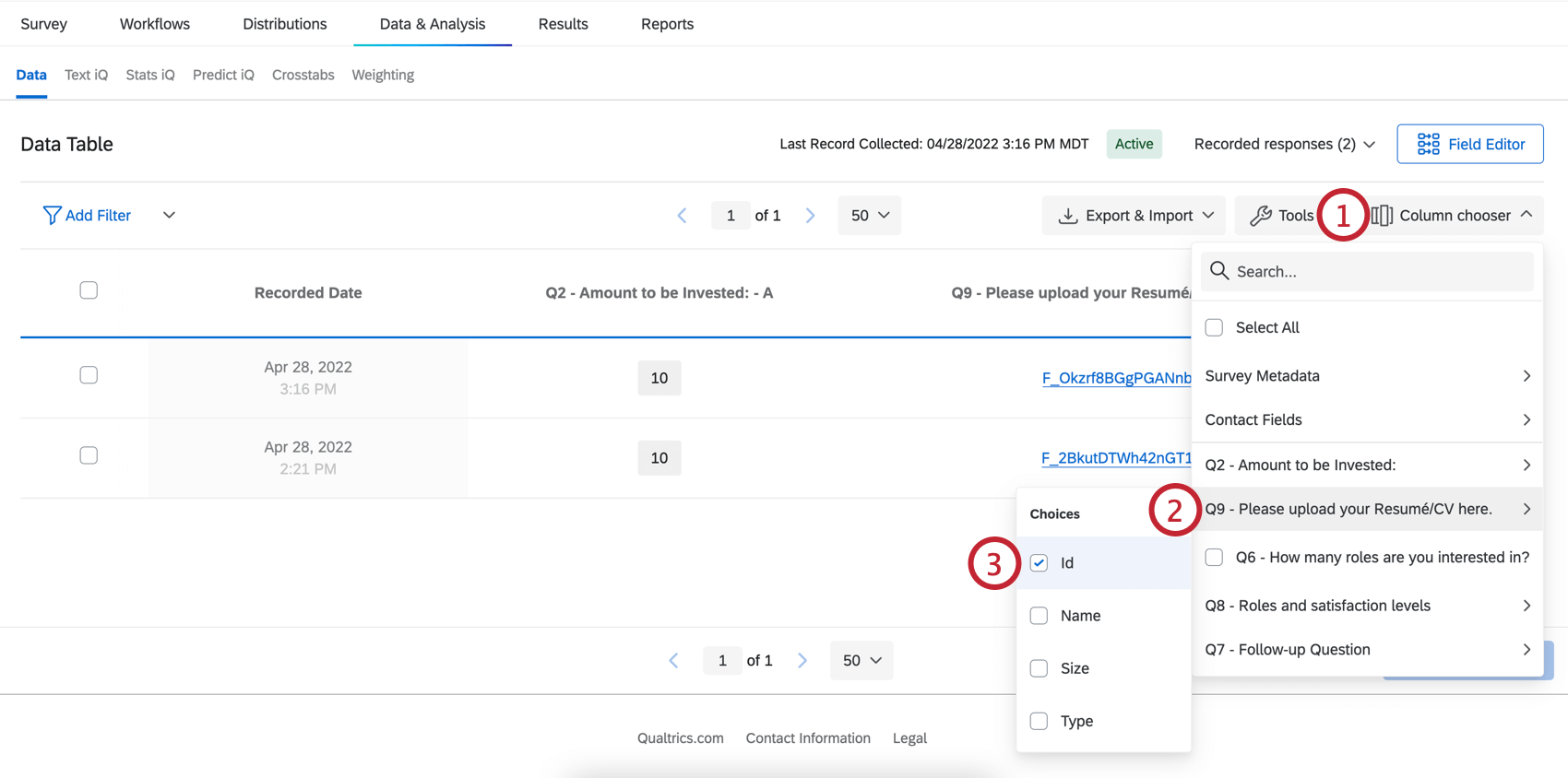The width and height of the screenshot is (1568, 778).
Task: Click the Contact Information footer link
Action: (x=808, y=738)
